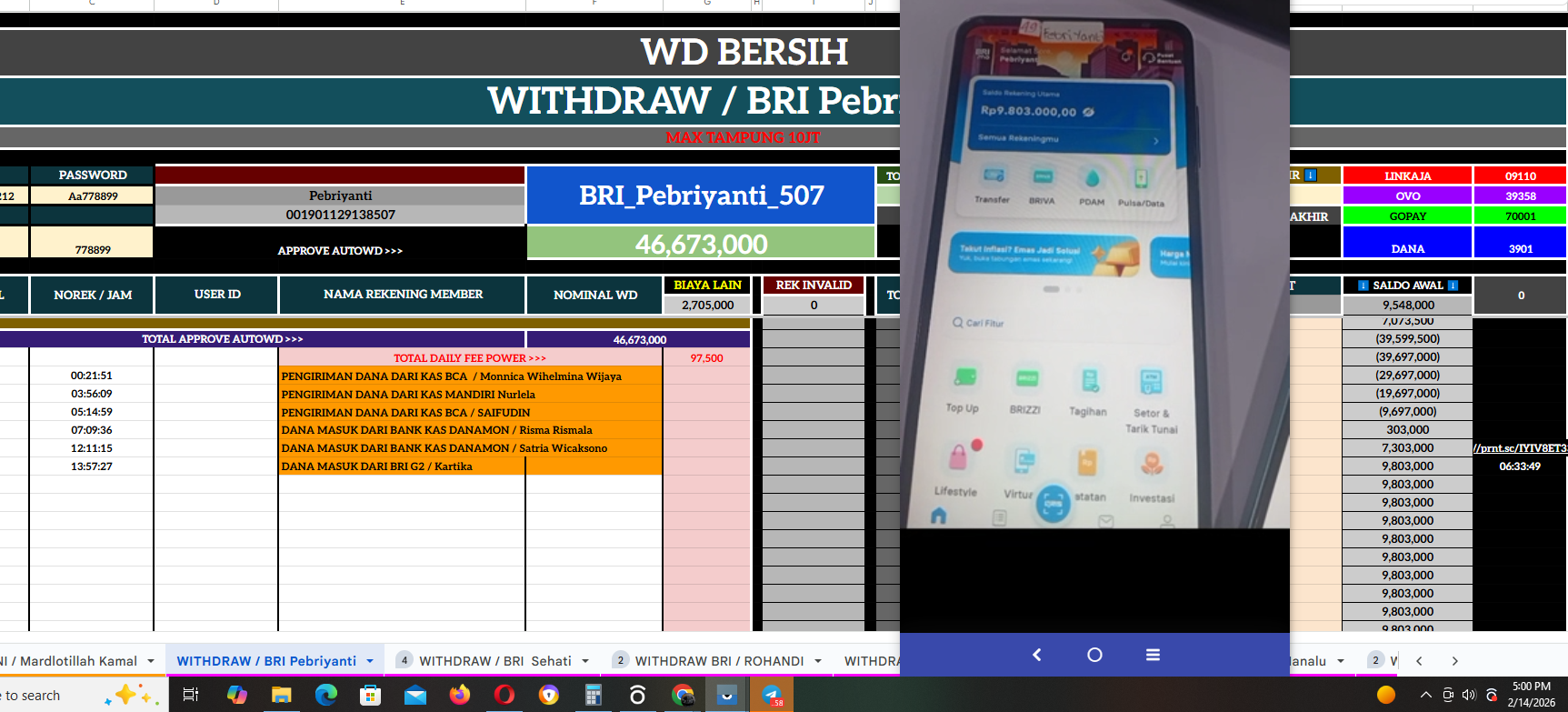Select the TOTAL DAILY FEE POWER value 97,500

[707, 357]
